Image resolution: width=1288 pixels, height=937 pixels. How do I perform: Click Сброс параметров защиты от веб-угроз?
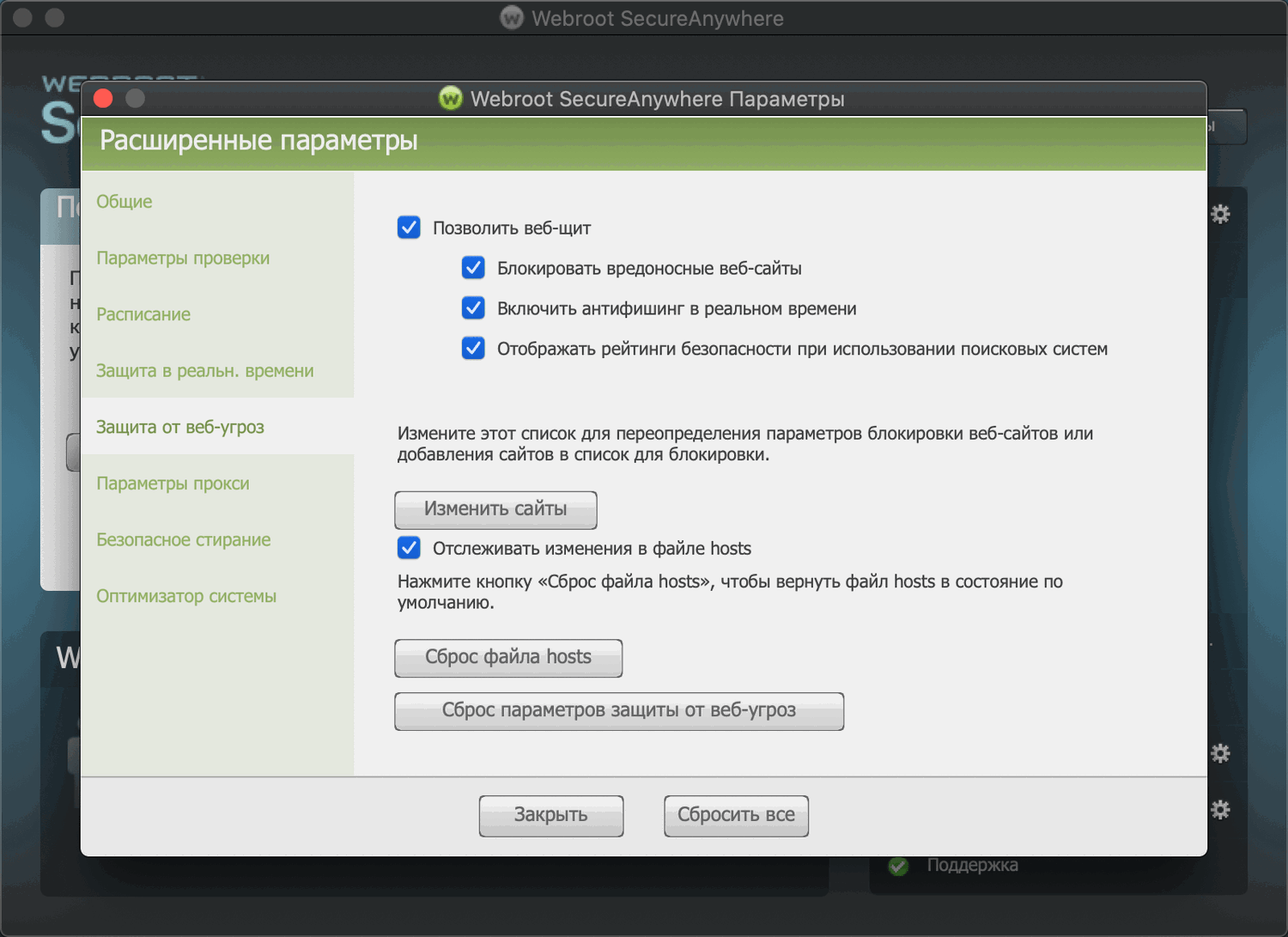618,711
